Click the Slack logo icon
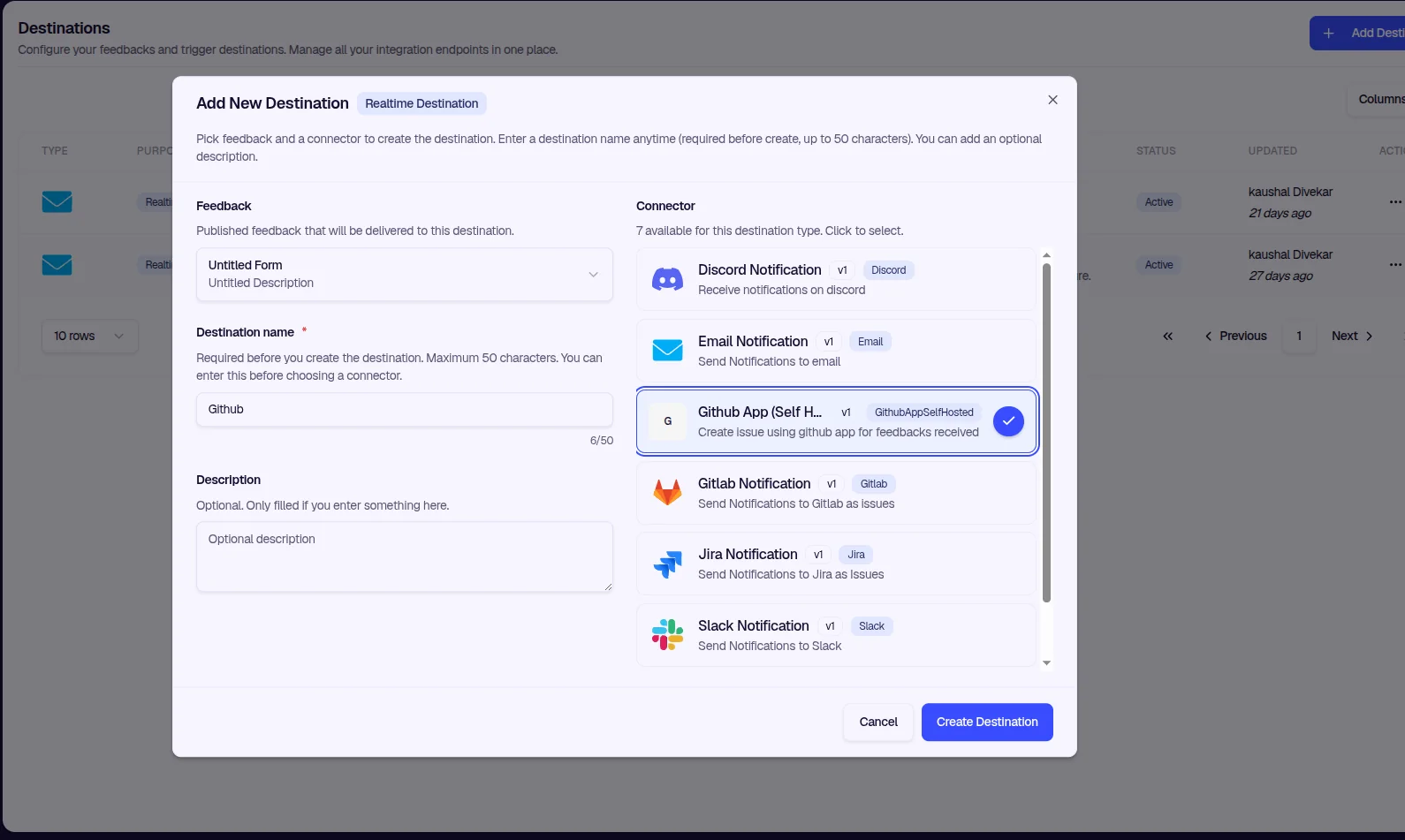The width and height of the screenshot is (1405, 840). tap(667, 634)
